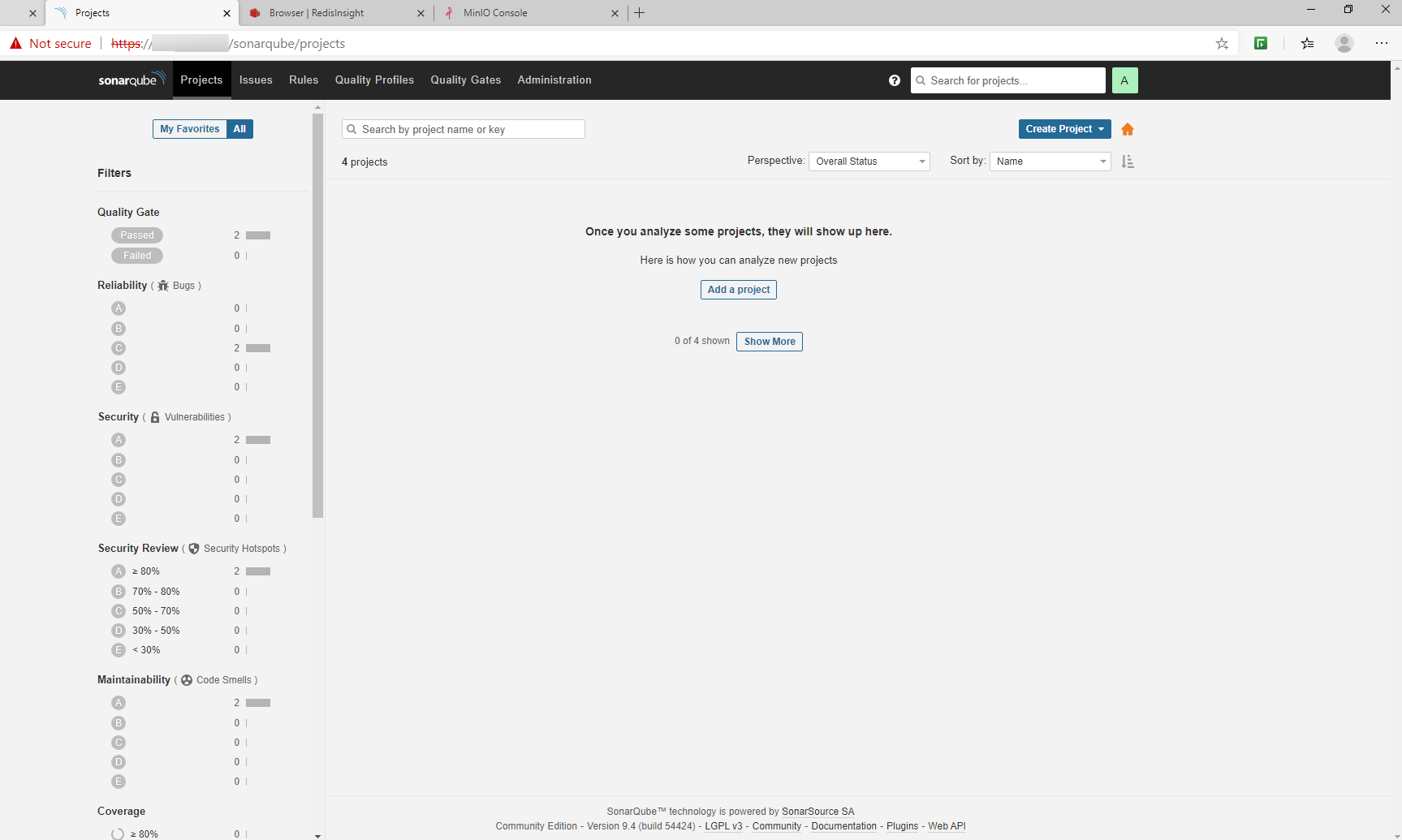Open the Documentation footer link
Viewport: 1402px width, 840px height.
click(x=844, y=826)
